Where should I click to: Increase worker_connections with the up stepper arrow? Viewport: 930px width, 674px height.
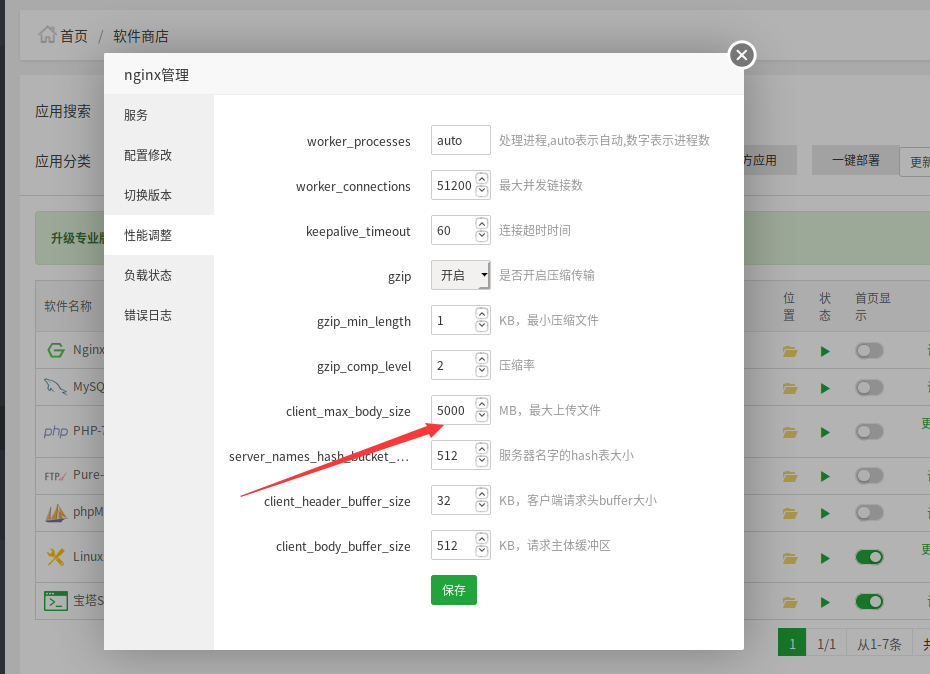coord(482,180)
